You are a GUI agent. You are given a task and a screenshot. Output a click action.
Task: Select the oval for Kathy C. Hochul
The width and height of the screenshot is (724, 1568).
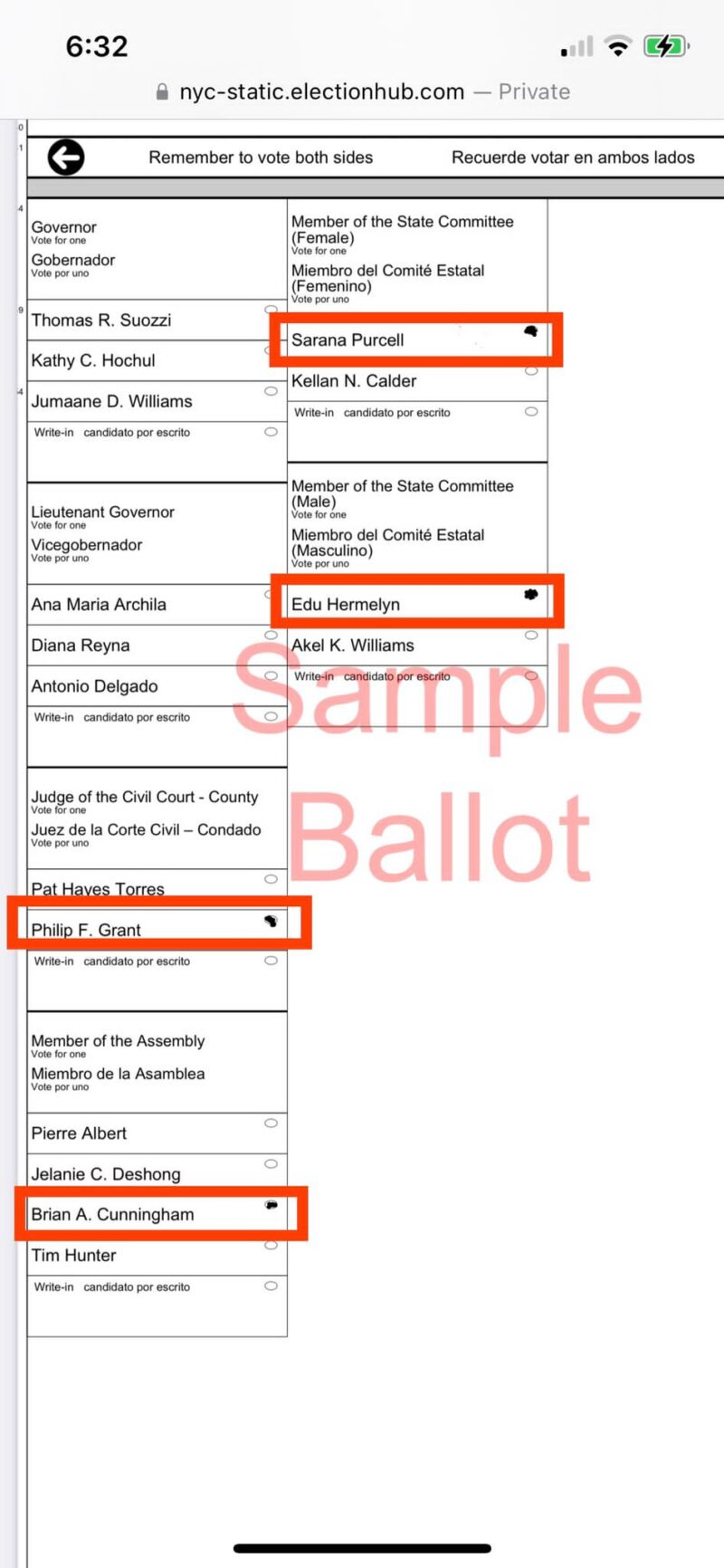pos(271,350)
